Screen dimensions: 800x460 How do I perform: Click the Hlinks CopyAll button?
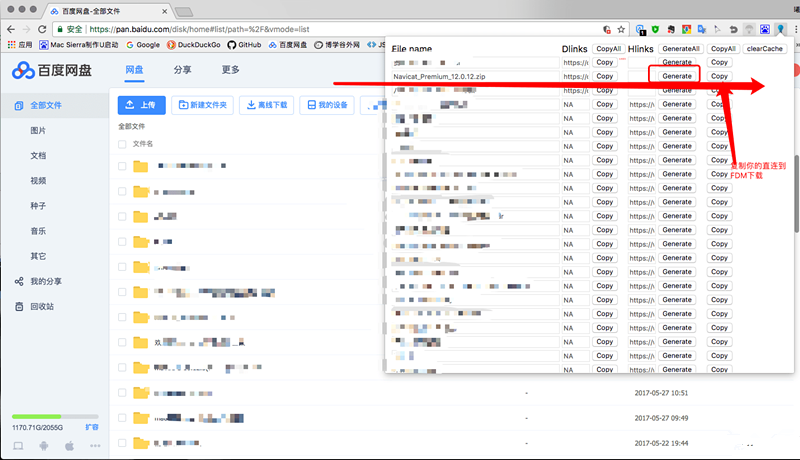pyautogui.click(x=723, y=49)
